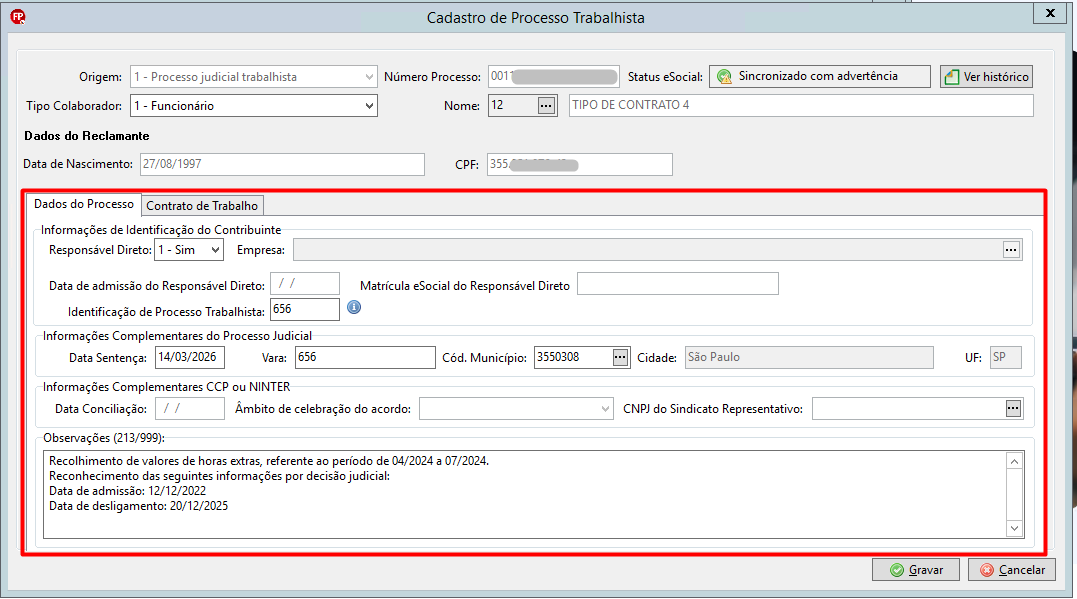The image size is (1077, 599).
Task: Open Cód. Município lookup ellipsis button
Action: click(x=620, y=357)
